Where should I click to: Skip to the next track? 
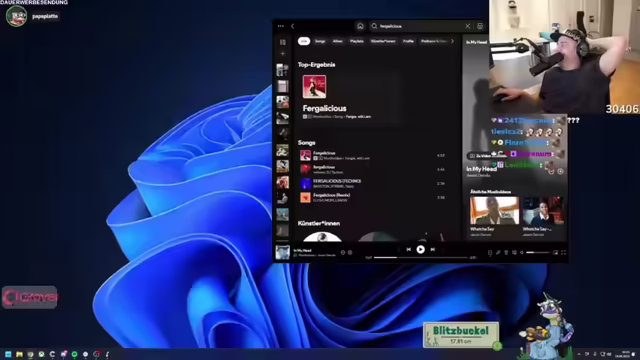[x=433, y=249]
